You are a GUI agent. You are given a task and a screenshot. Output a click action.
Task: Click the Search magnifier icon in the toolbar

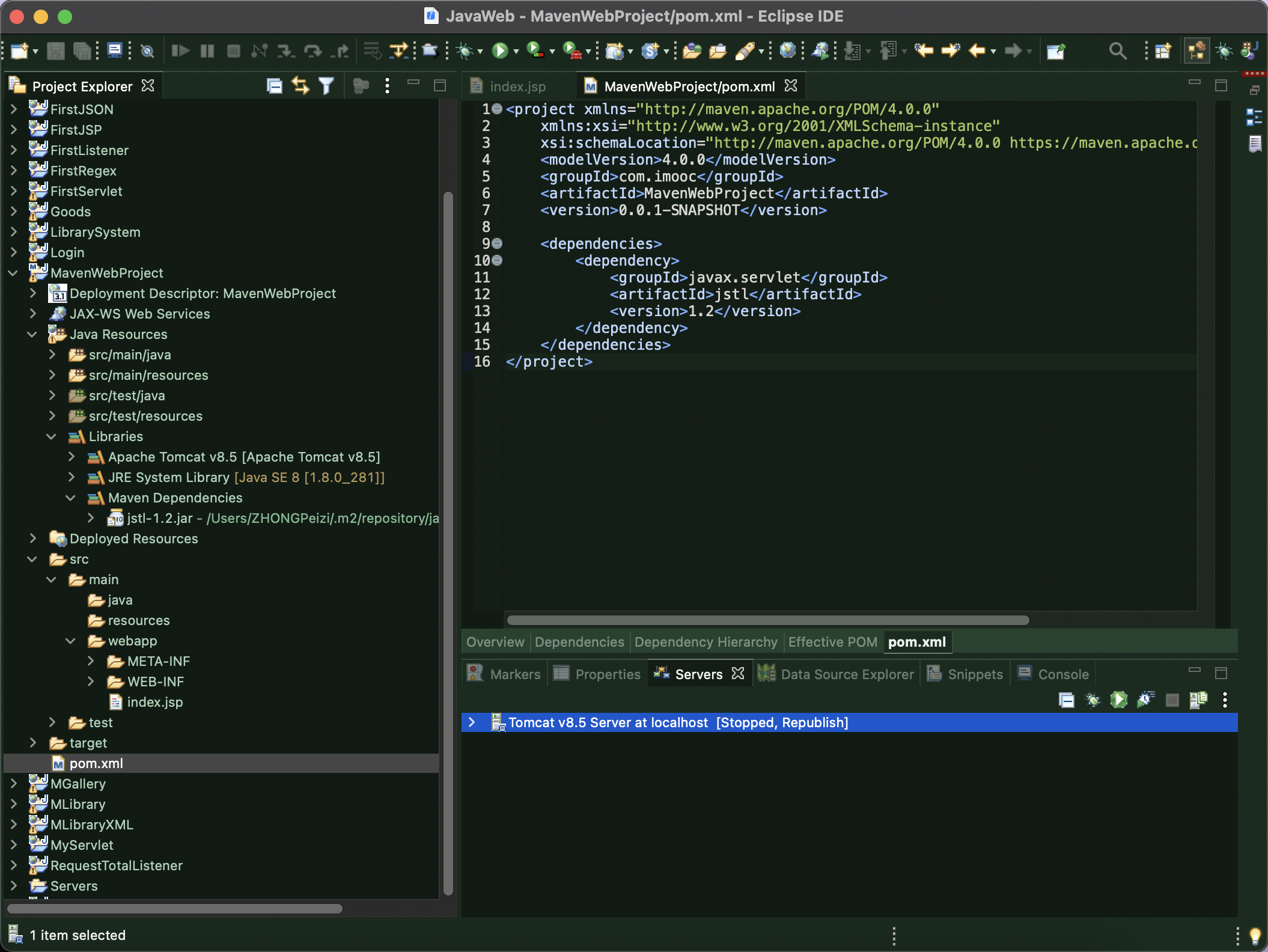[x=1117, y=51]
